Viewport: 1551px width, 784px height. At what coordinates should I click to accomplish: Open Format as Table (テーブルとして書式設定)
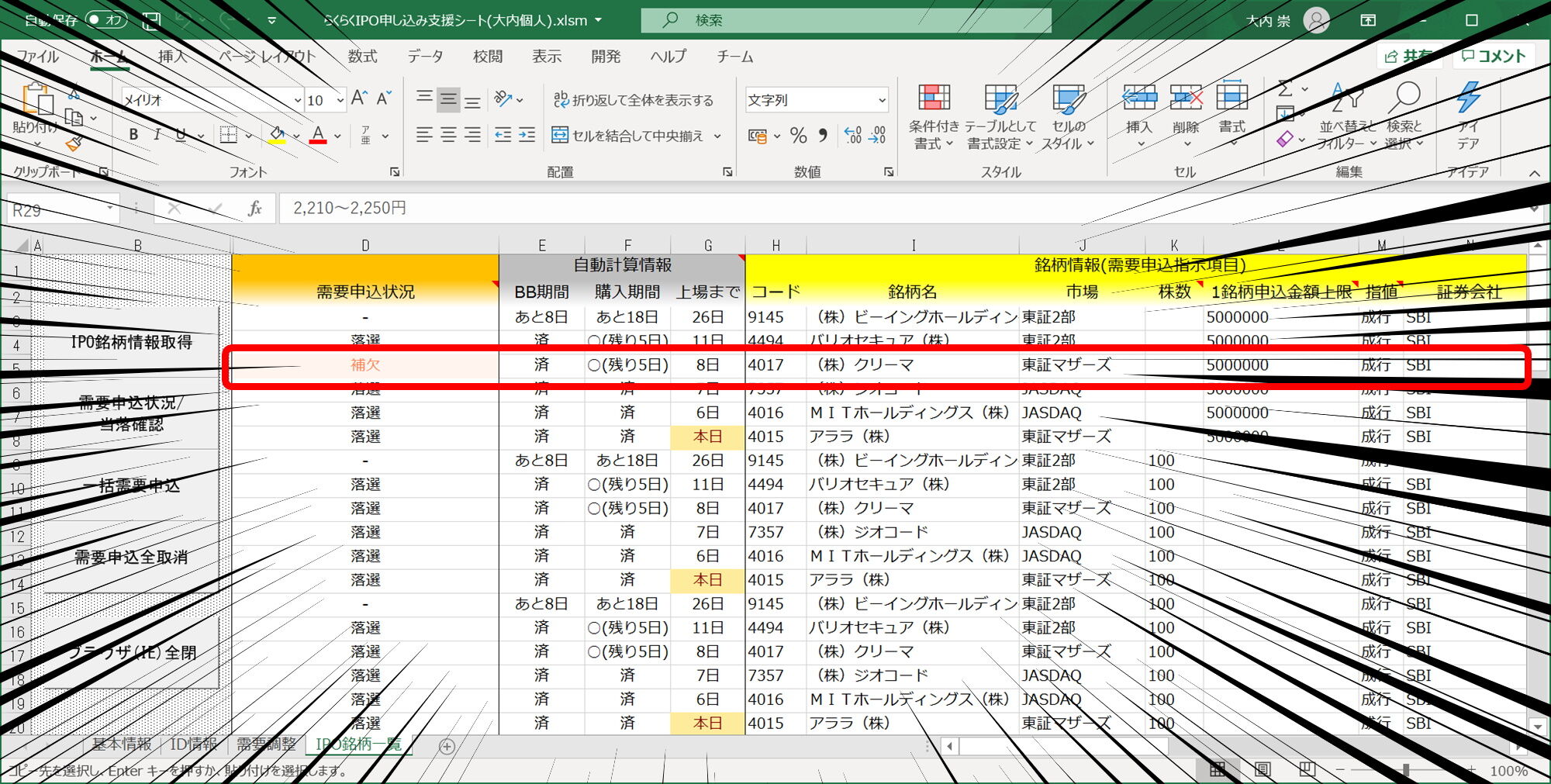point(1000,116)
